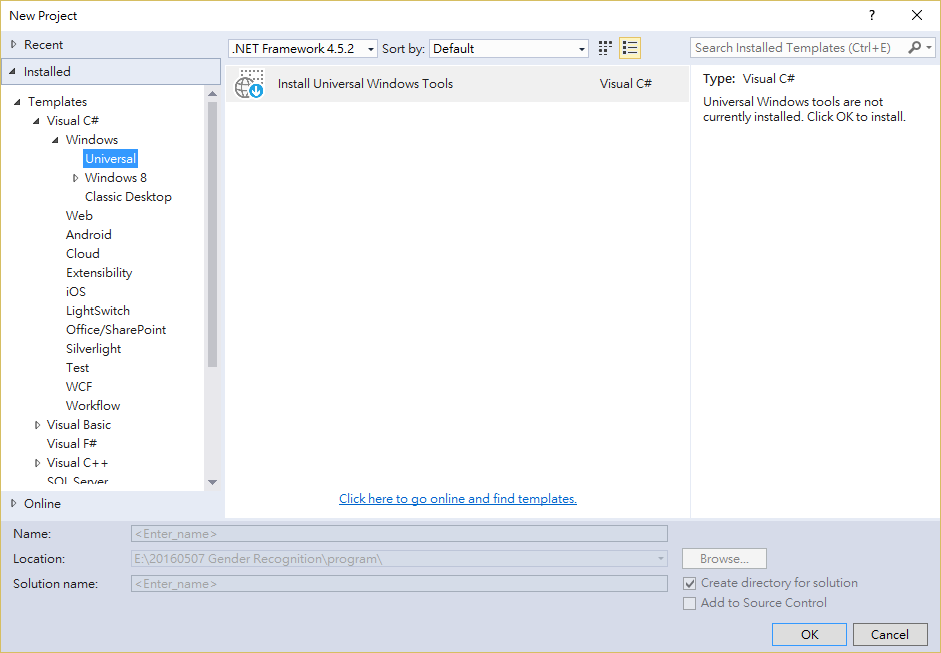The height and width of the screenshot is (653, 941).
Task: Switch to medium icons list view
Action: (630, 48)
